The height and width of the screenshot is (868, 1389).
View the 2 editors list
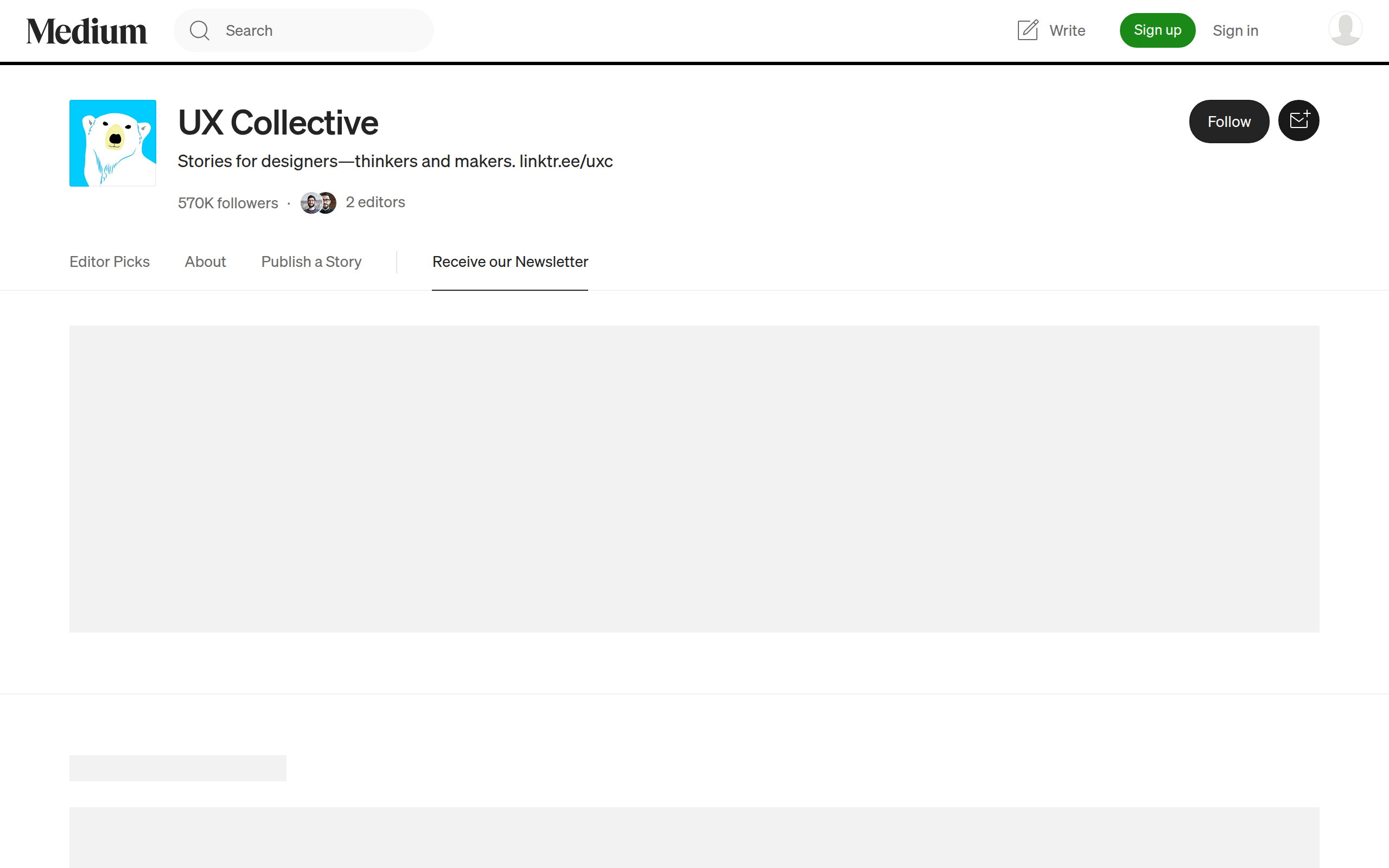[375, 202]
